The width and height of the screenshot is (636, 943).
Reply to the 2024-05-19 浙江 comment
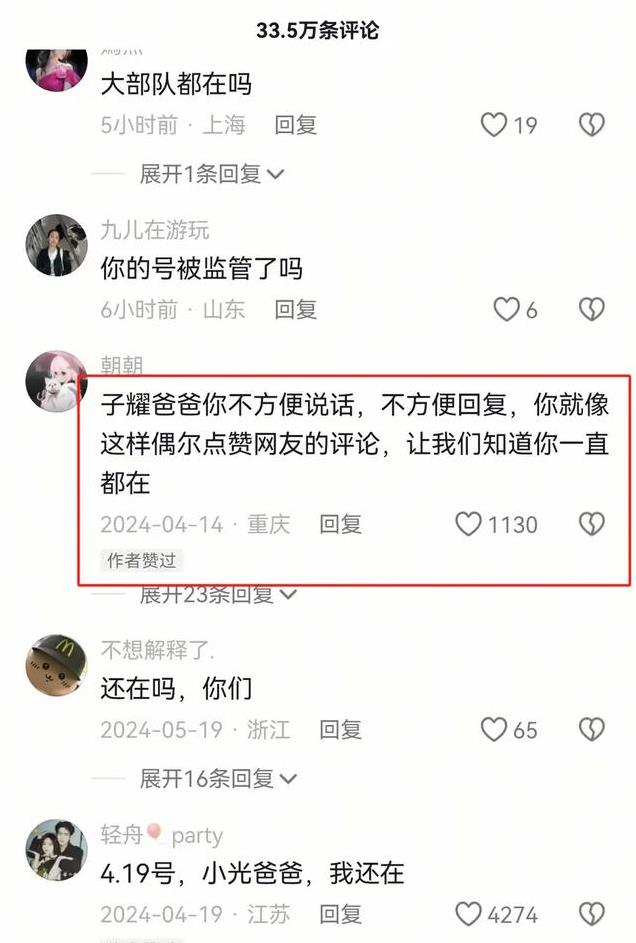click(340, 730)
